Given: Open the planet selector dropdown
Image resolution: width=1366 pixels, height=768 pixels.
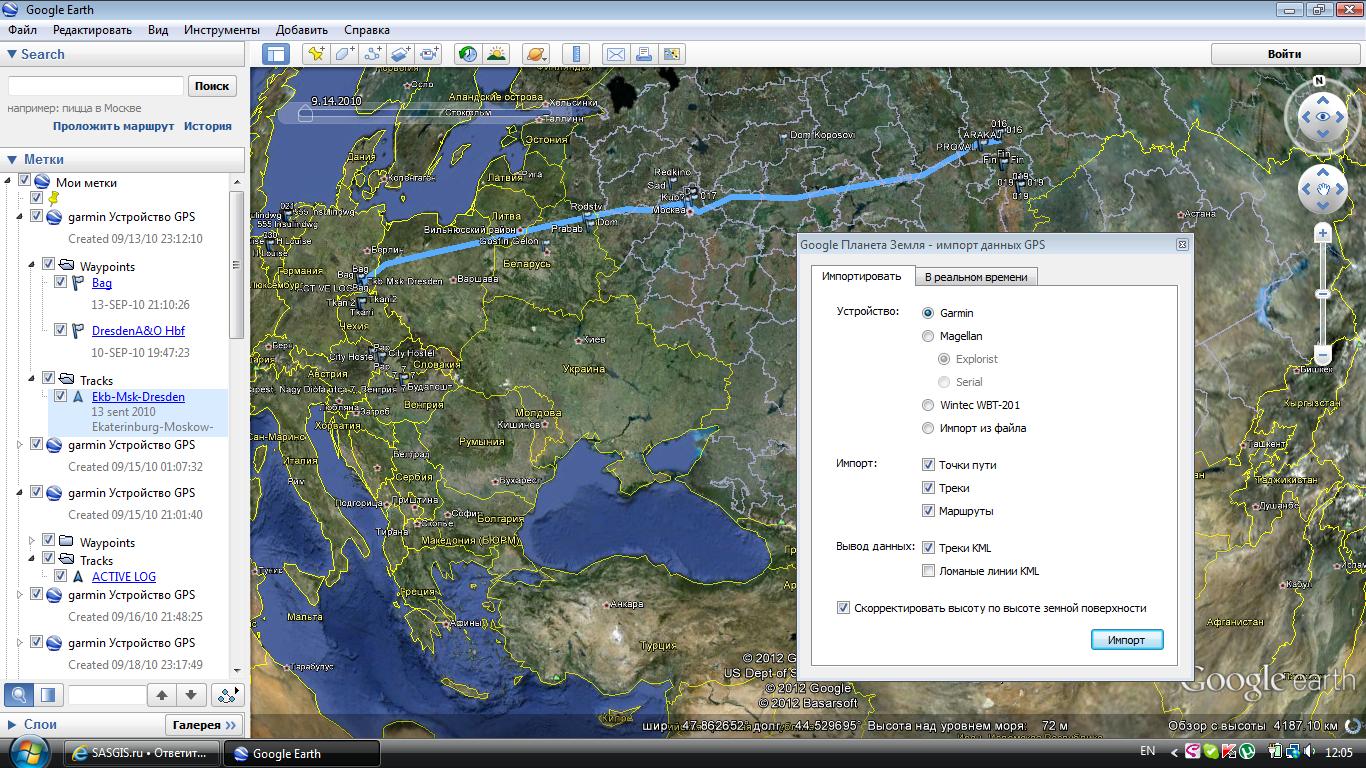Looking at the screenshot, I should click(536, 54).
